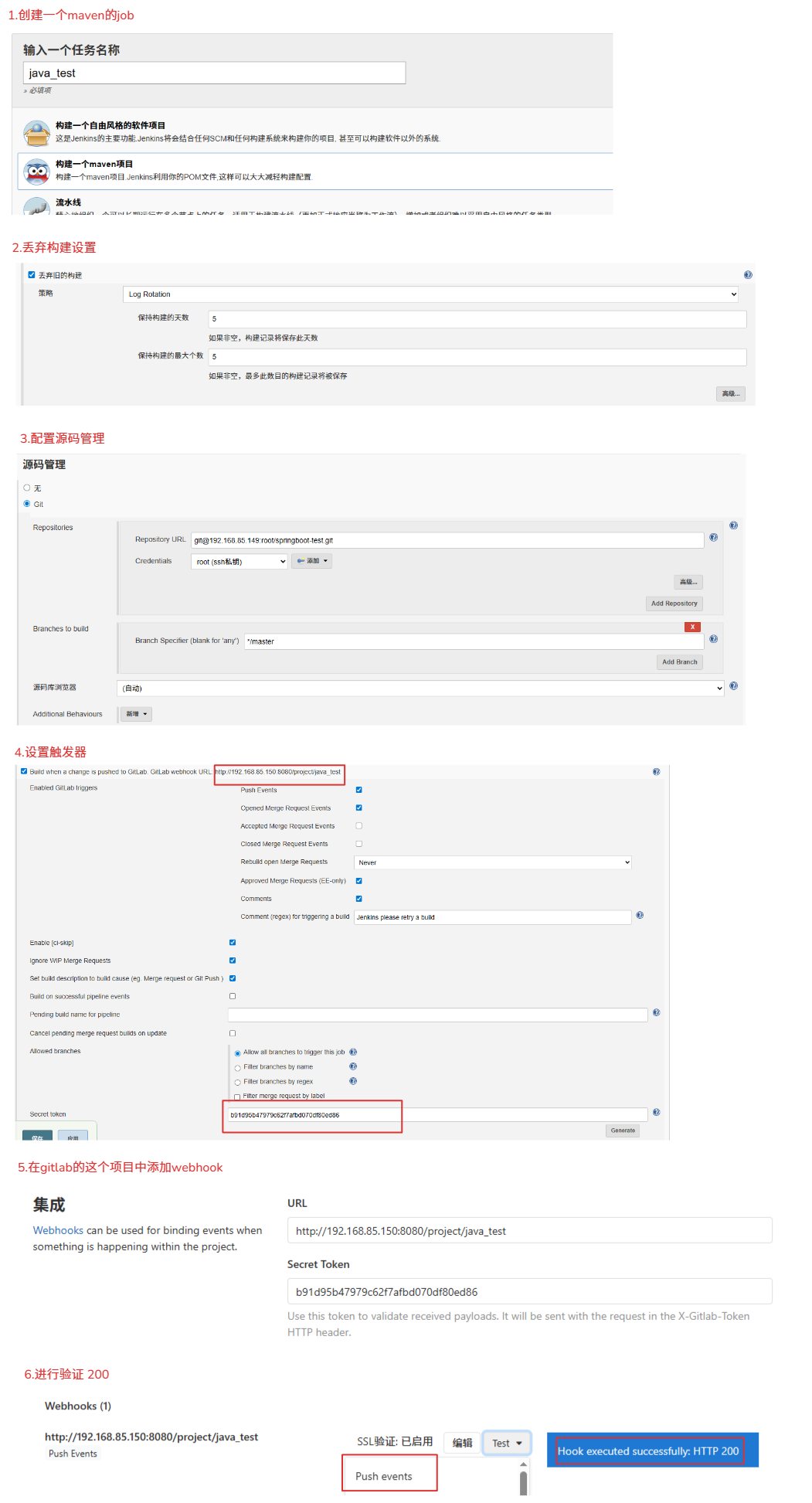Screen dimensions: 812x1503
Task: Open 源码库浏览器 (自动) dropdown
Action: tap(420, 688)
